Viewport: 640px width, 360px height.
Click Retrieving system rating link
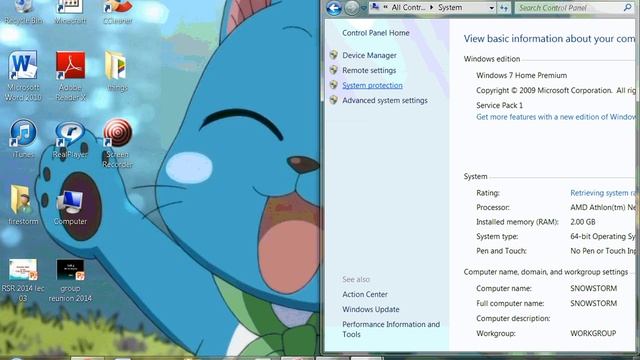pos(603,193)
